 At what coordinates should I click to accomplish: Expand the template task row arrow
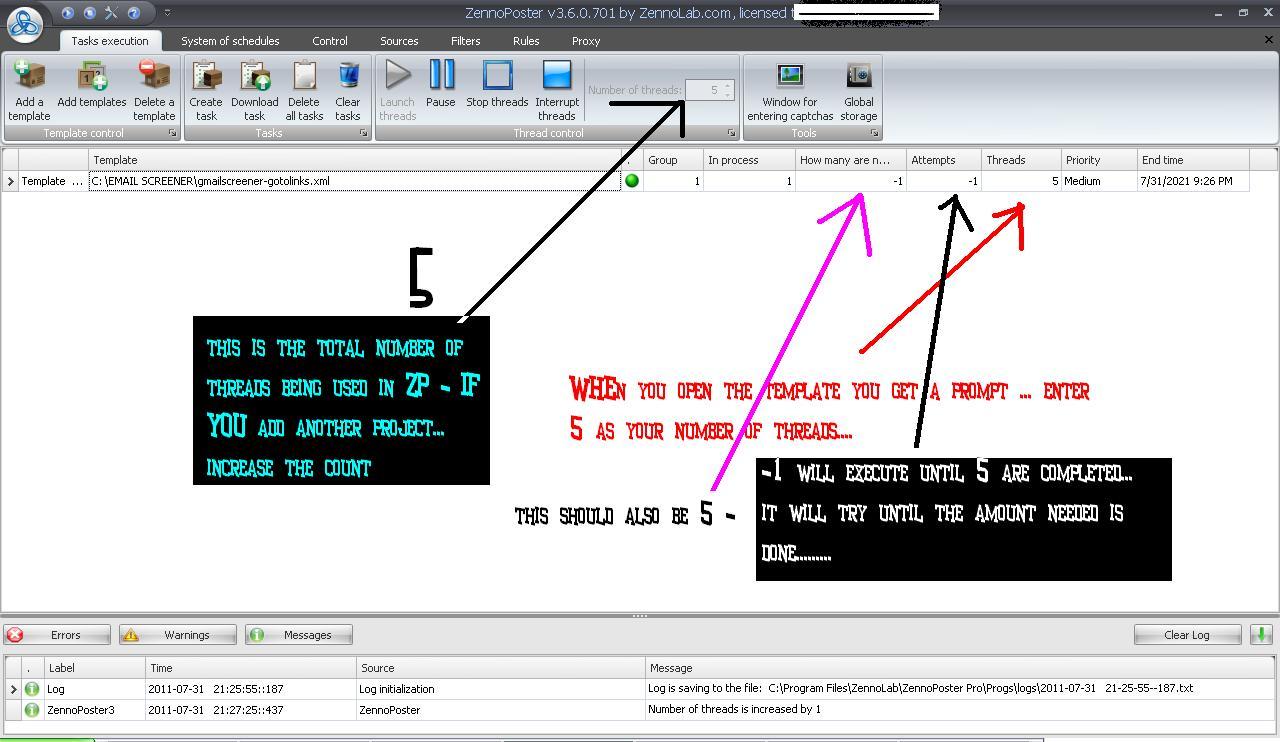click(x=11, y=181)
